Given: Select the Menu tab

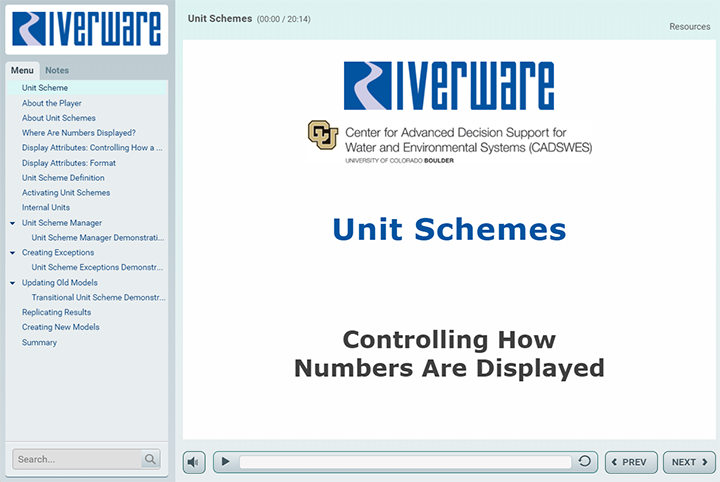Looking at the screenshot, I should coord(22,70).
